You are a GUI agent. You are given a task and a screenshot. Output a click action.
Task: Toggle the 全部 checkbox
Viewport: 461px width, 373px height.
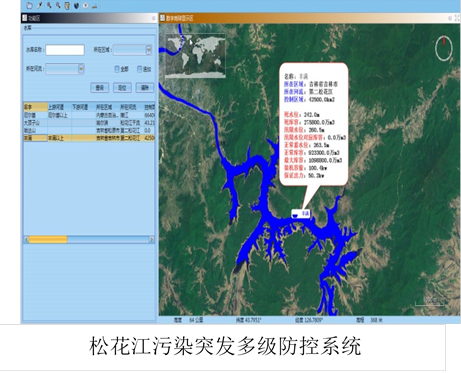(x=117, y=69)
